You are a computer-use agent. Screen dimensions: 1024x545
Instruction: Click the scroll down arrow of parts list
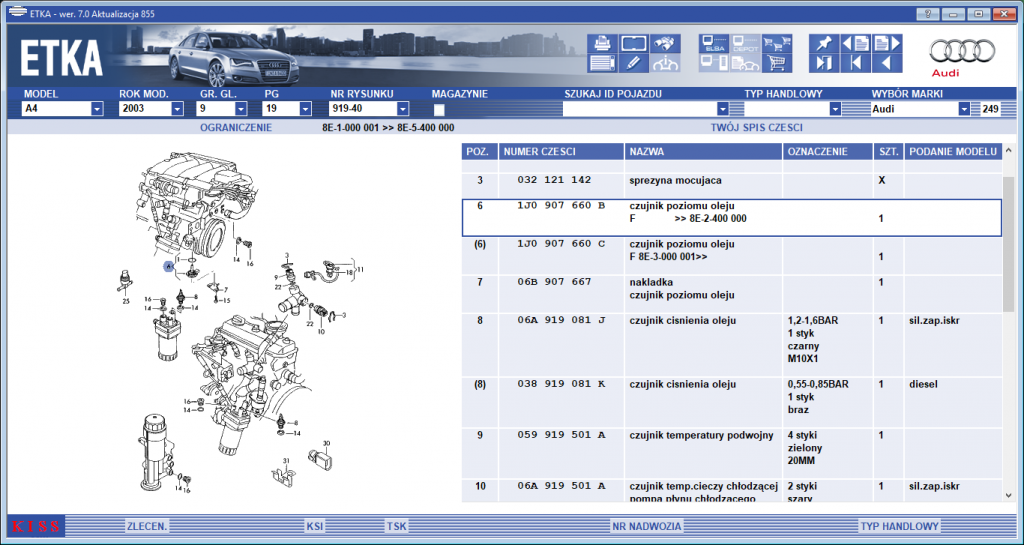[x=1010, y=495]
